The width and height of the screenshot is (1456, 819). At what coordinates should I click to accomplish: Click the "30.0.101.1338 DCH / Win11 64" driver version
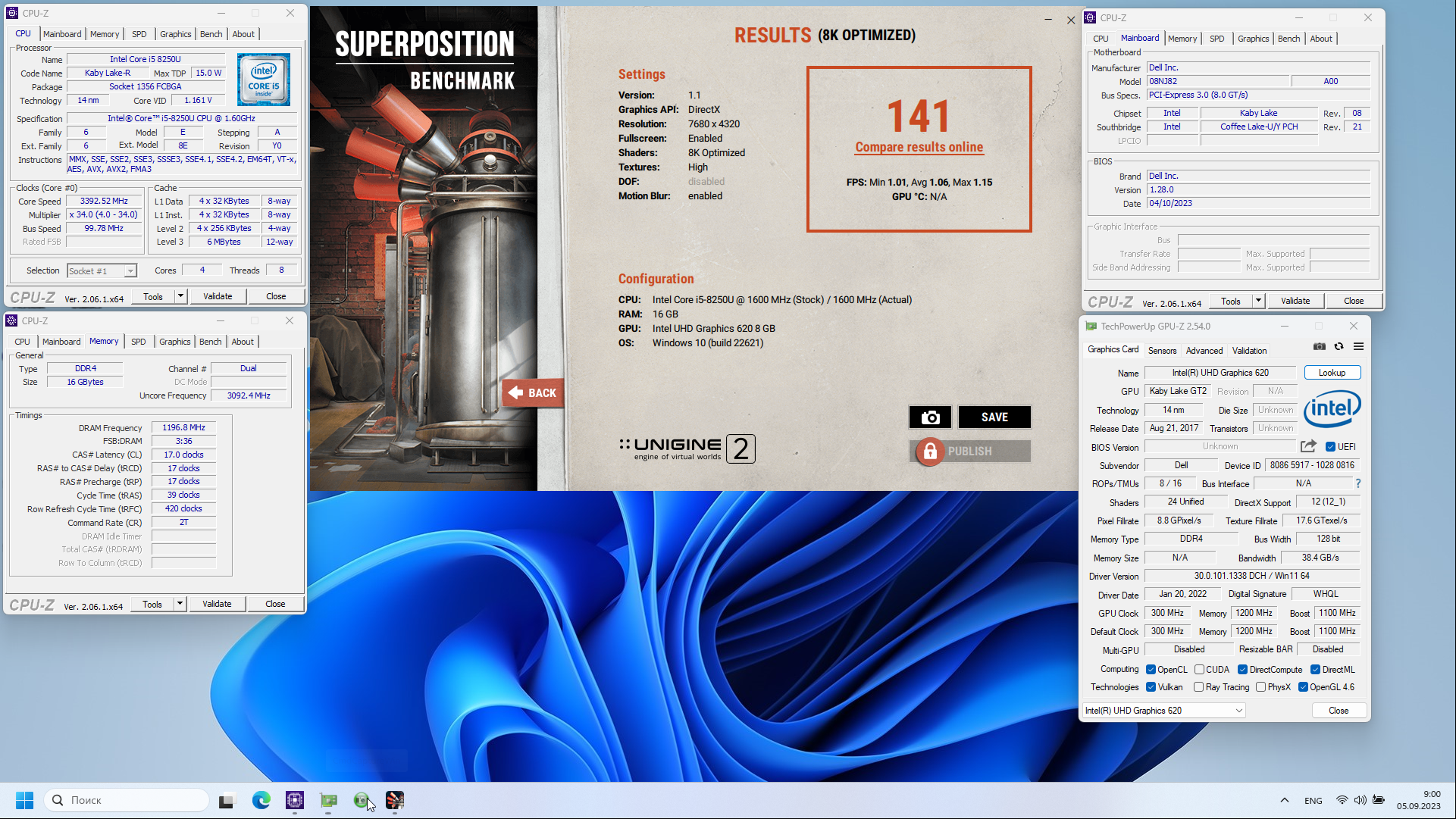1252,577
